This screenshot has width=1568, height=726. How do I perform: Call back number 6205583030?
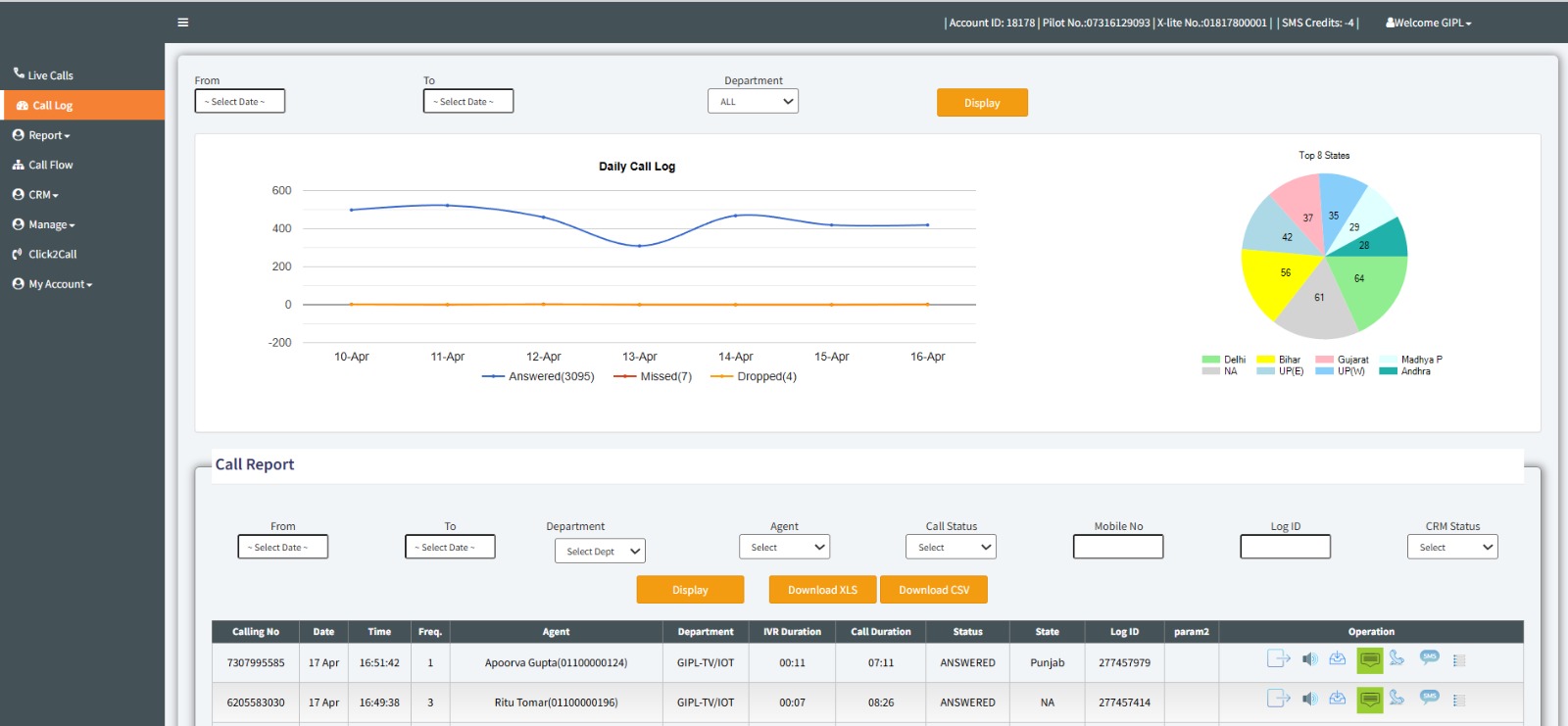[1396, 699]
